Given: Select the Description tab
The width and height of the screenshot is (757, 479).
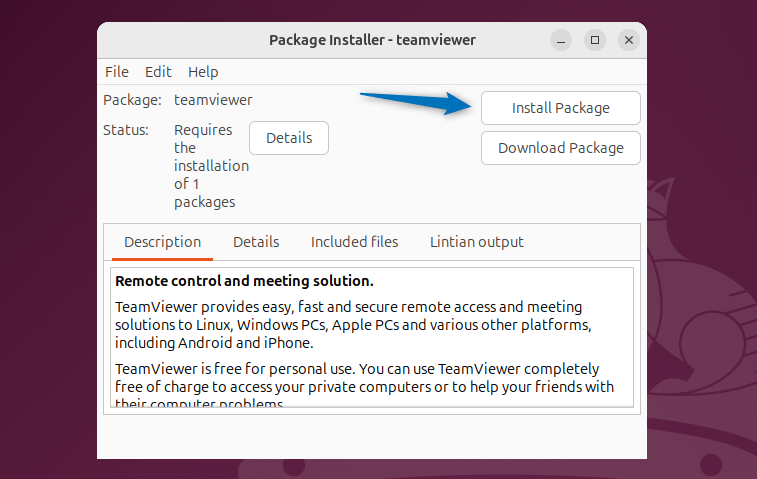Looking at the screenshot, I should 162,242.
